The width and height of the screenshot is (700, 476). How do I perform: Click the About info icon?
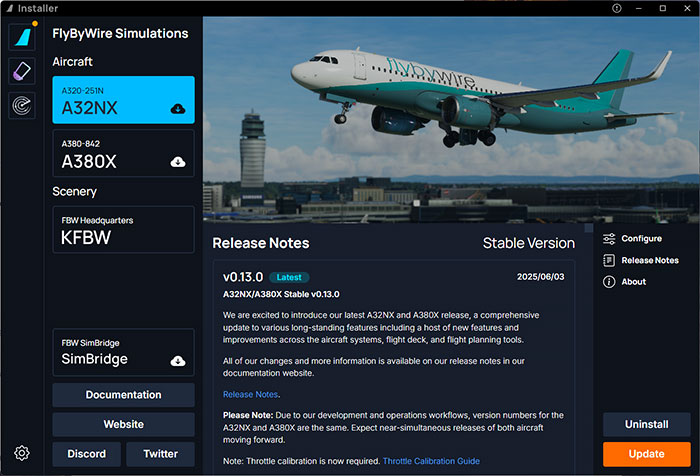coord(609,282)
